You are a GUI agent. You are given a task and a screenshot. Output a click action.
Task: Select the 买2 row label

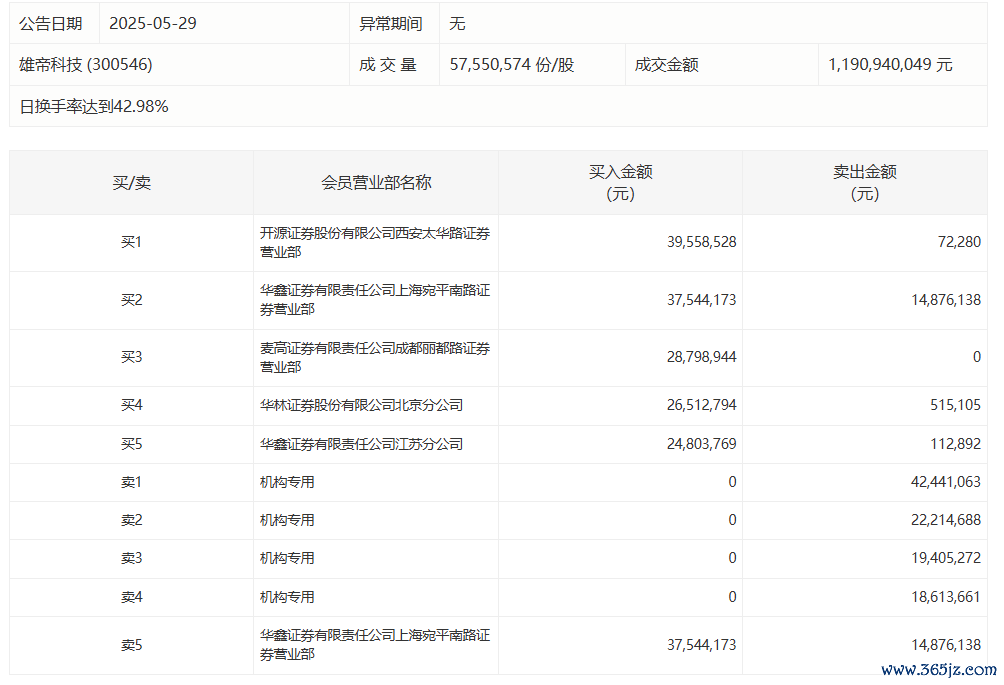click(131, 300)
